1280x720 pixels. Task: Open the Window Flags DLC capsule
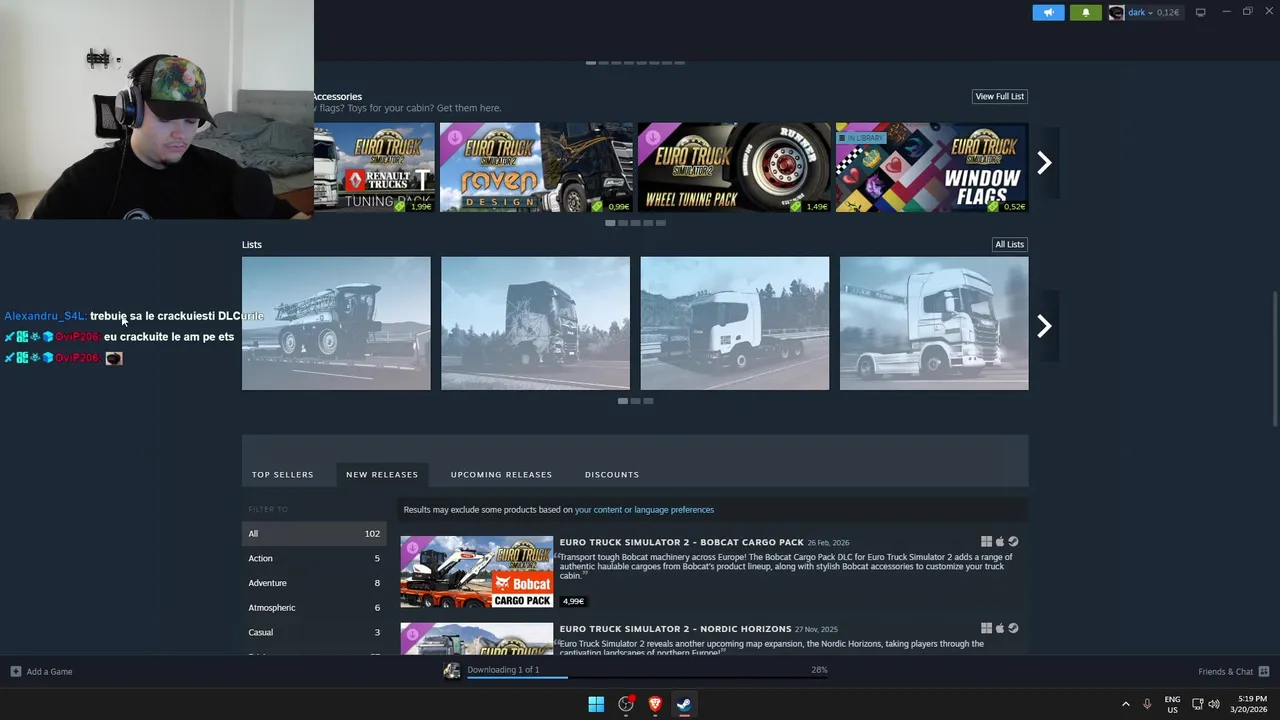tap(932, 167)
